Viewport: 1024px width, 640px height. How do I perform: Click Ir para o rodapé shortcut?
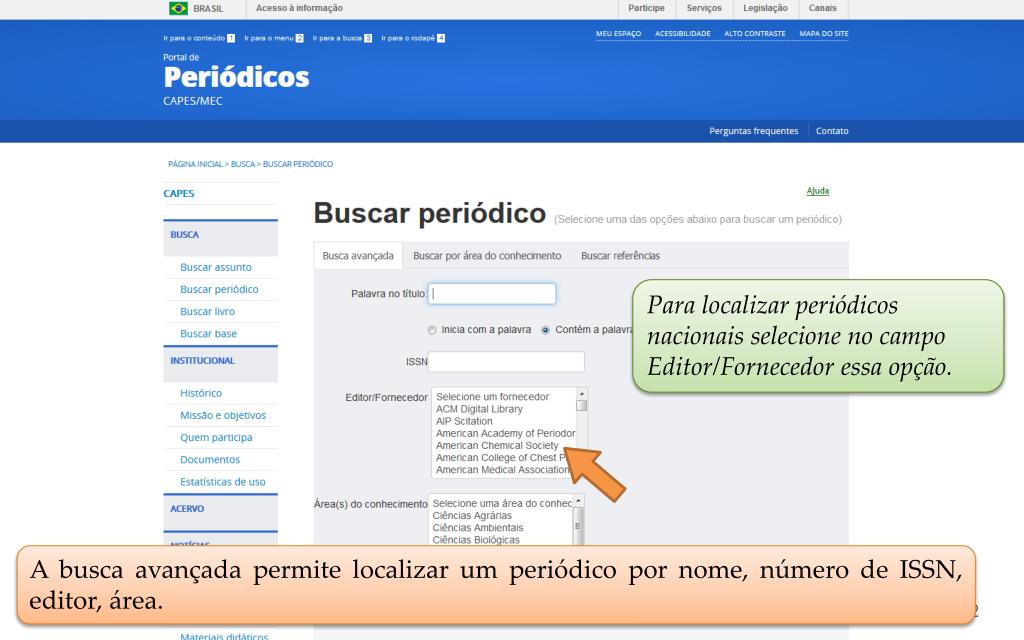point(413,38)
